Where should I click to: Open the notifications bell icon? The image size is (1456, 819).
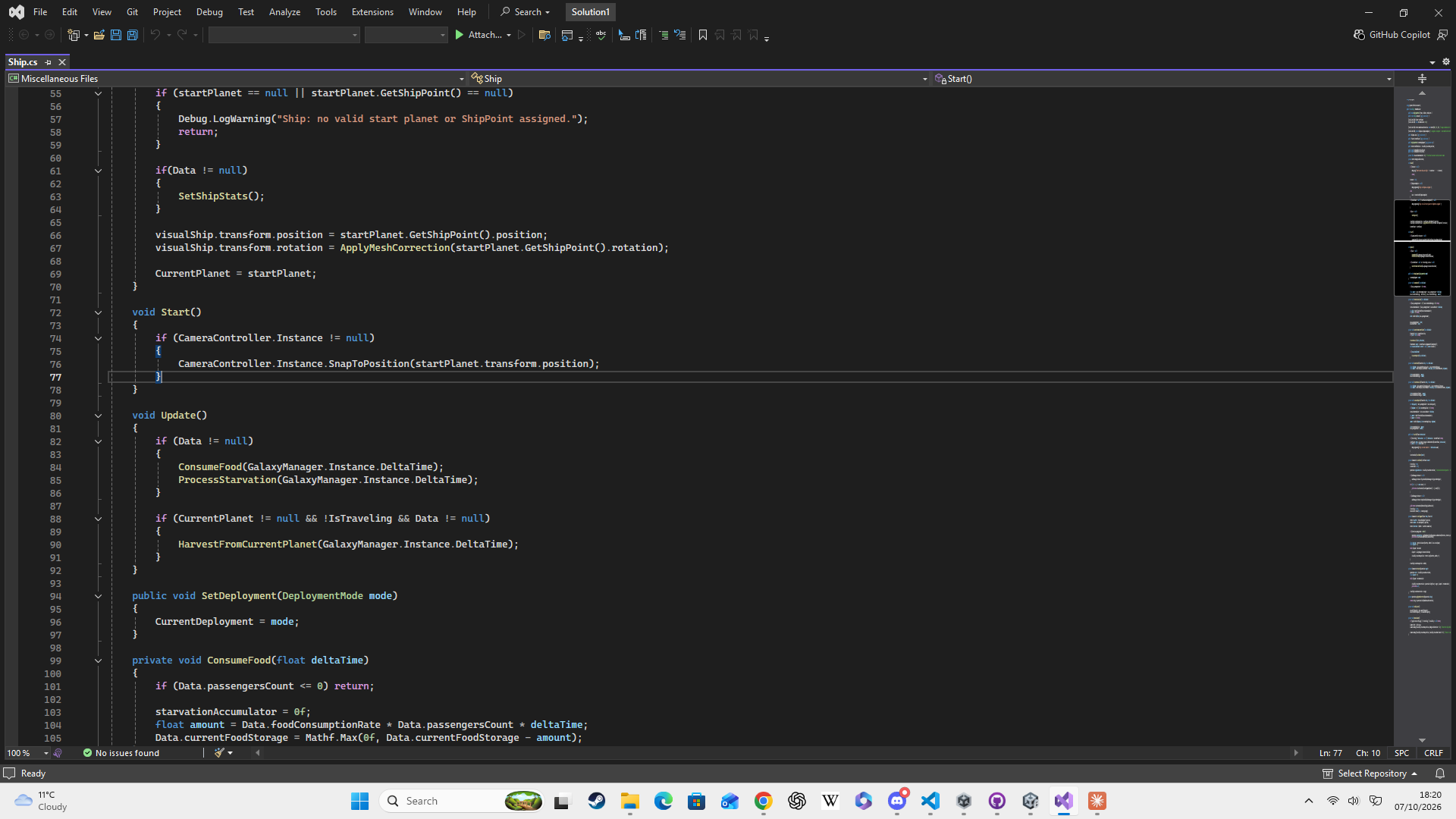pos(1439,773)
